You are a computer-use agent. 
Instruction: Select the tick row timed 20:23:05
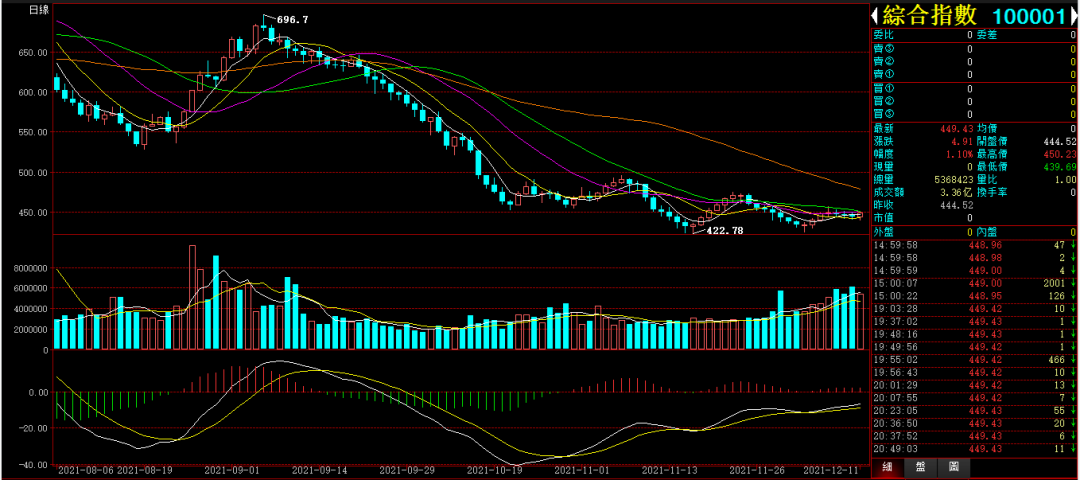click(x=975, y=410)
